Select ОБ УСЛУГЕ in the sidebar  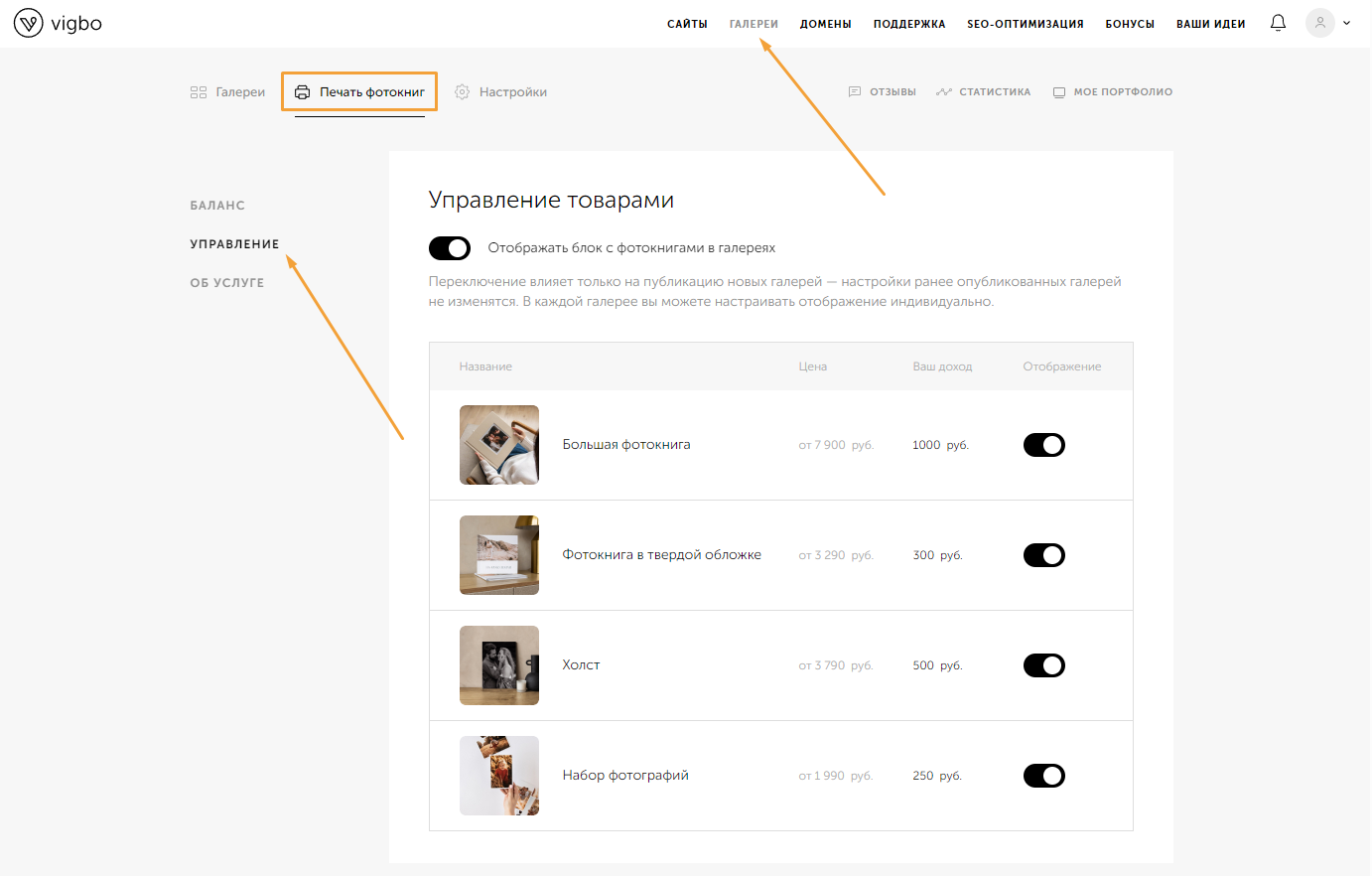tap(227, 283)
